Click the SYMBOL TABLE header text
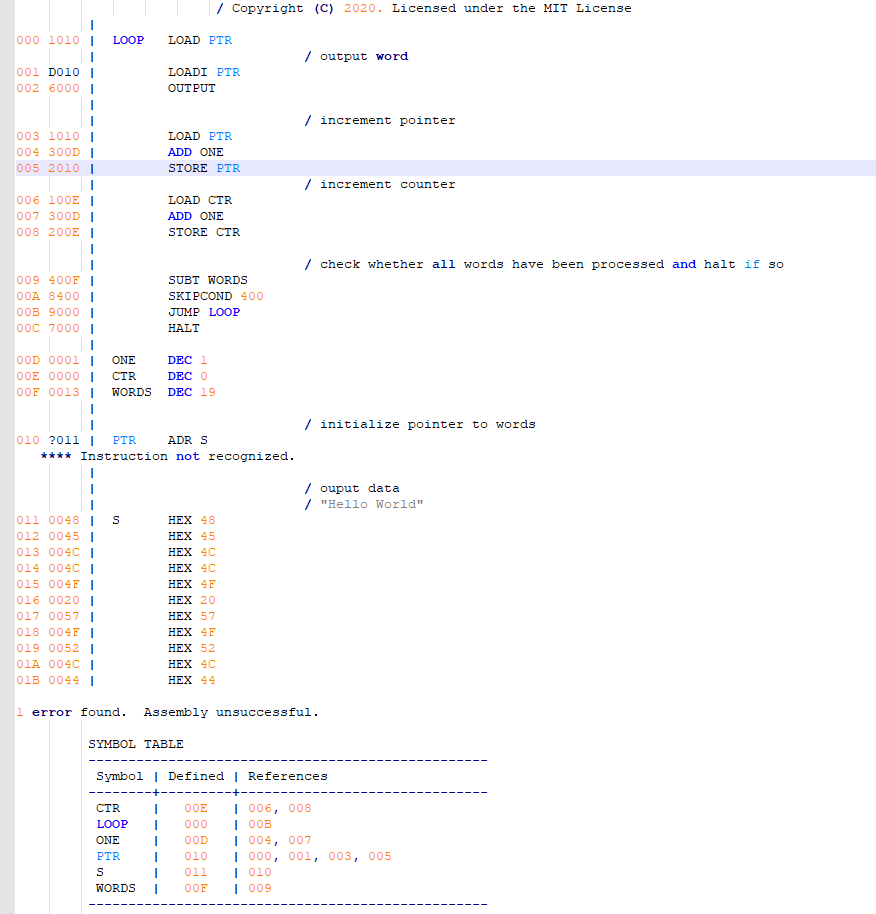The image size is (876, 914). (x=135, y=743)
